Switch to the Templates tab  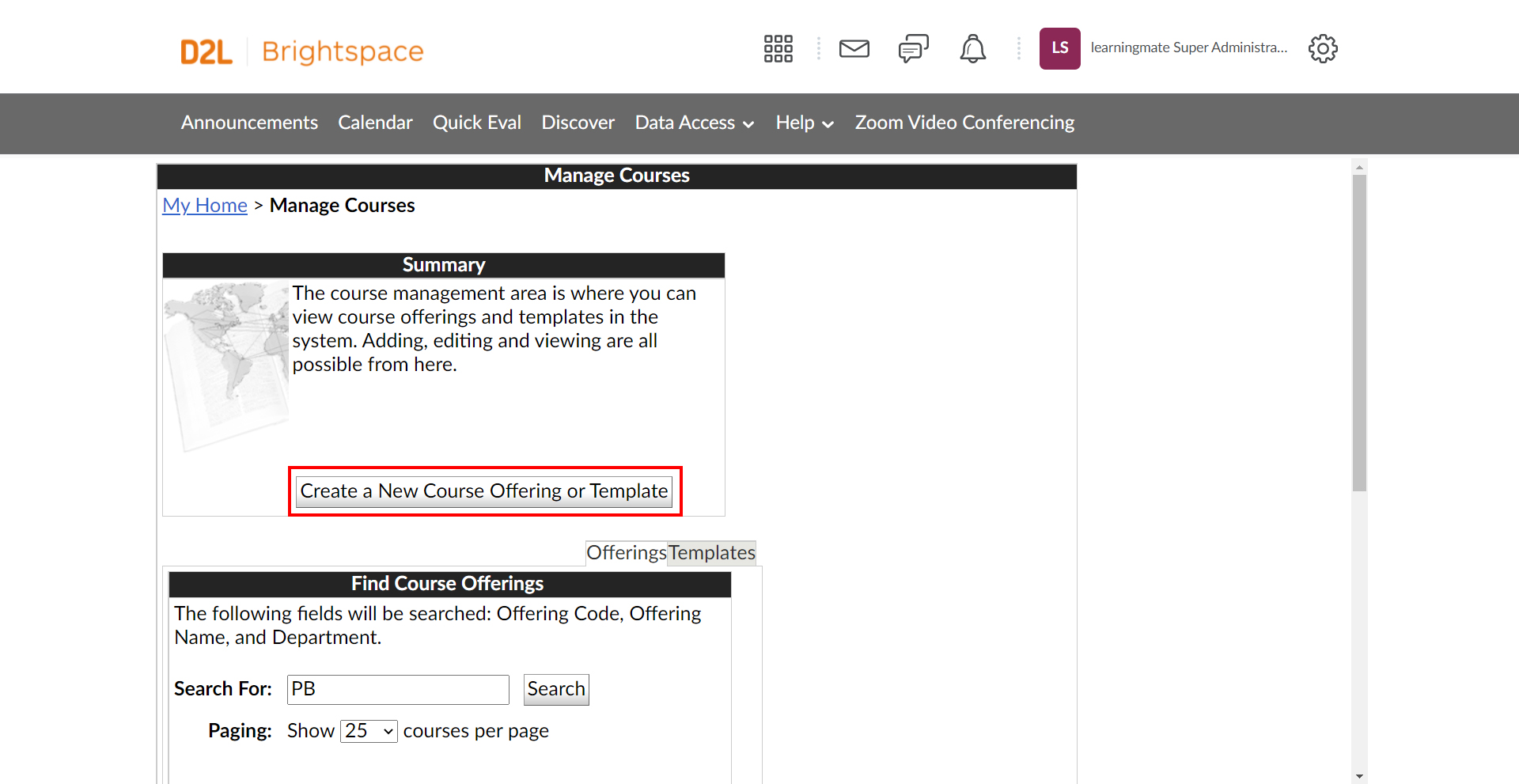tap(712, 552)
